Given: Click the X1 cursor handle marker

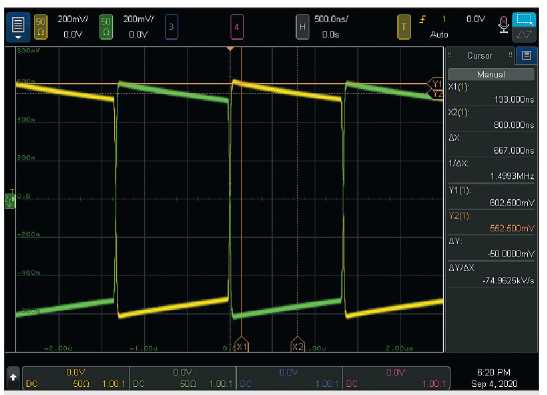Looking at the screenshot, I should coord(241,345).
